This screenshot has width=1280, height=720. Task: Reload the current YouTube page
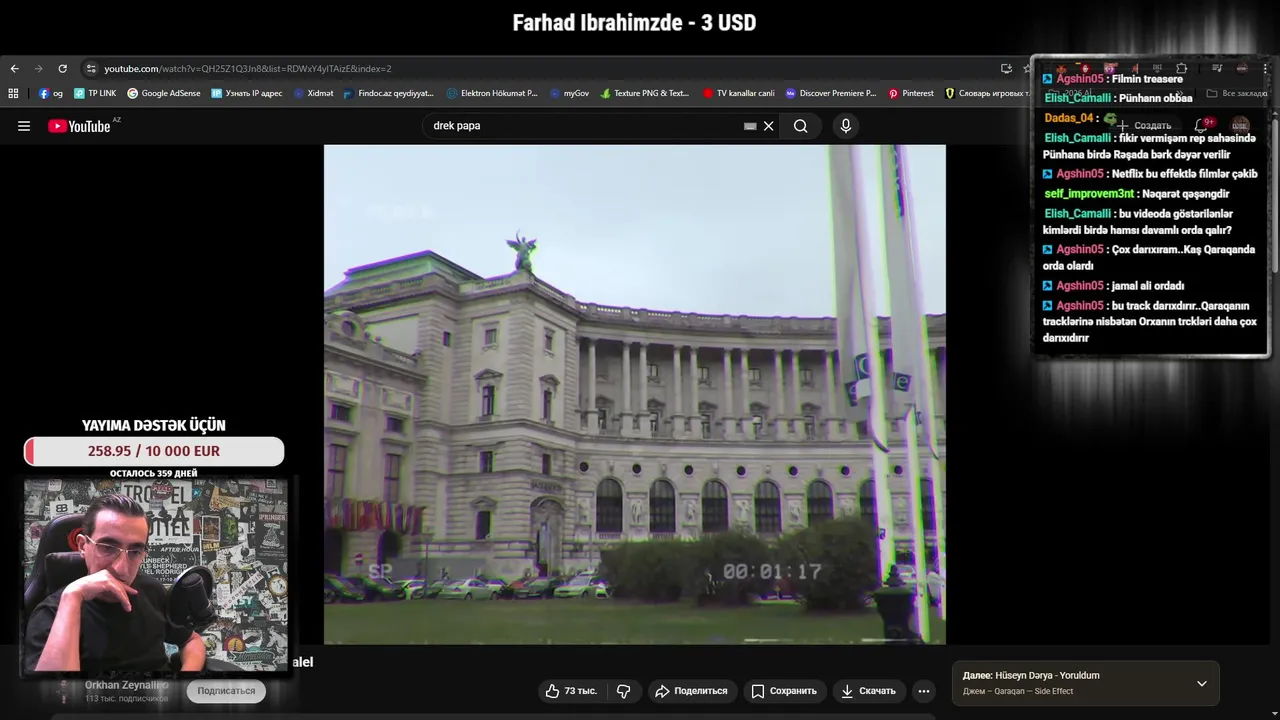click(62, 69)
